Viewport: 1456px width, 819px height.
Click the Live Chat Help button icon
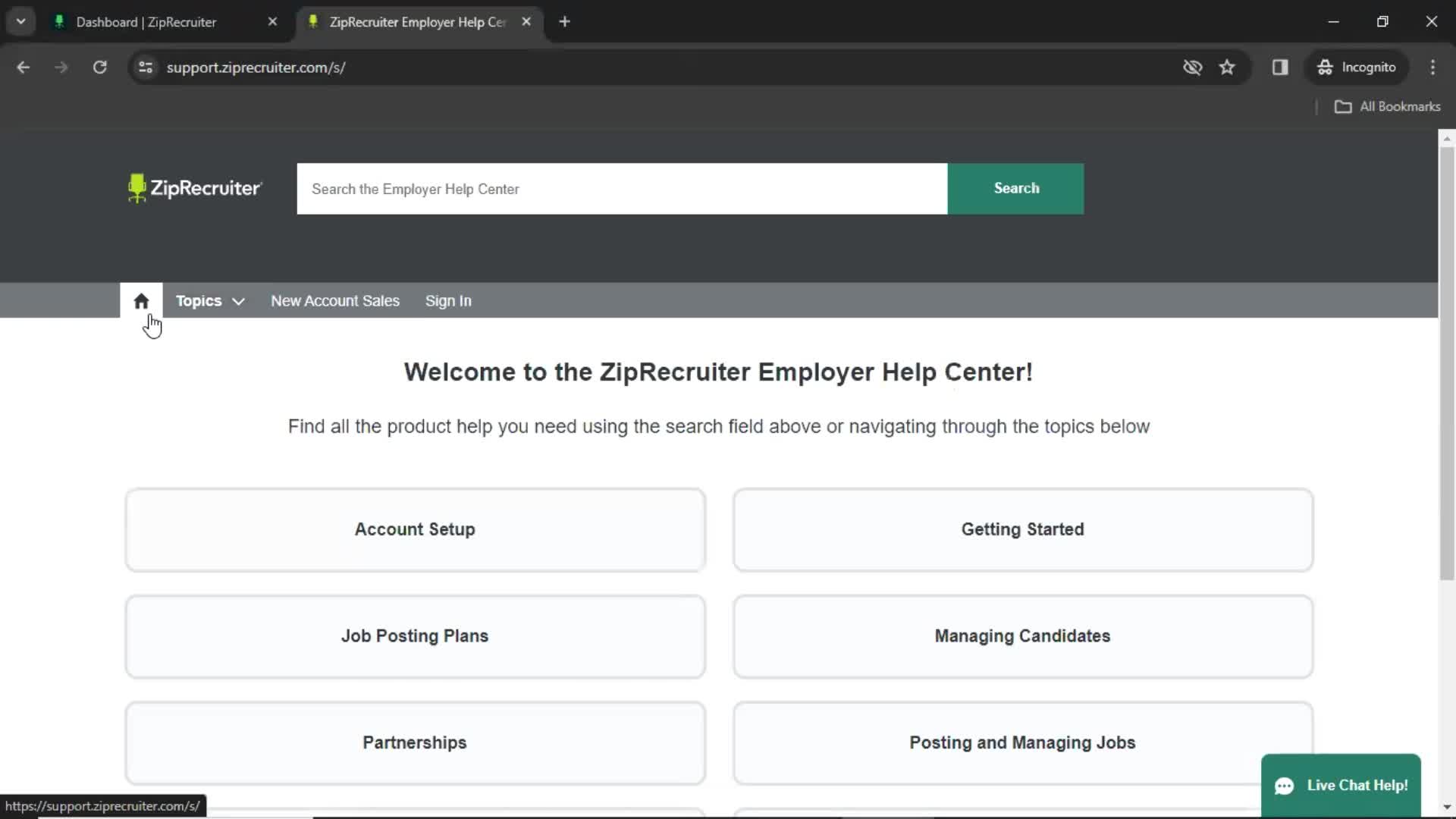(x=1285, y=786)
